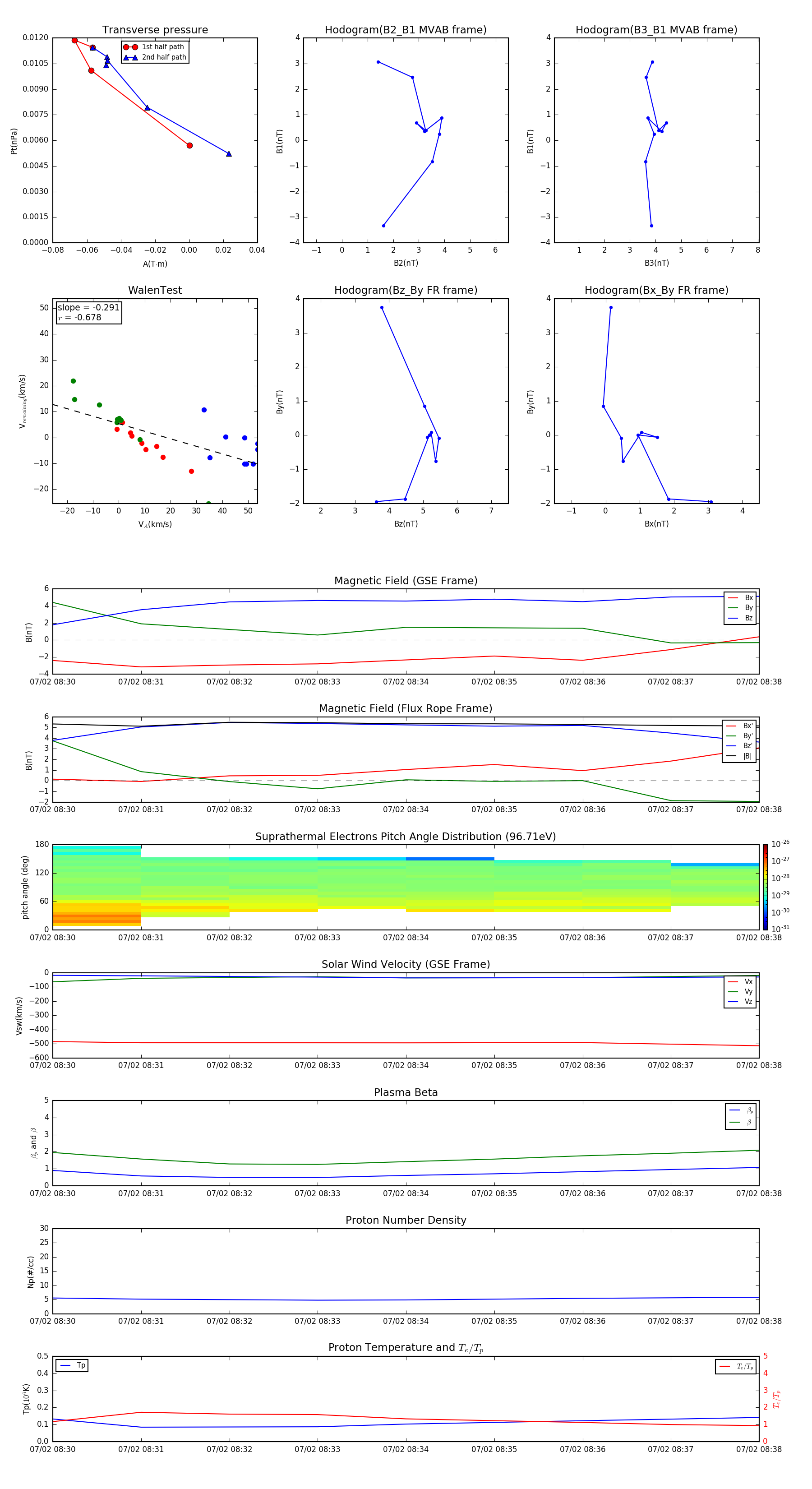Click the 'B3(nT)' x-axis label
The height and width of the screenshot is (1489, 812).
(656, 263)
